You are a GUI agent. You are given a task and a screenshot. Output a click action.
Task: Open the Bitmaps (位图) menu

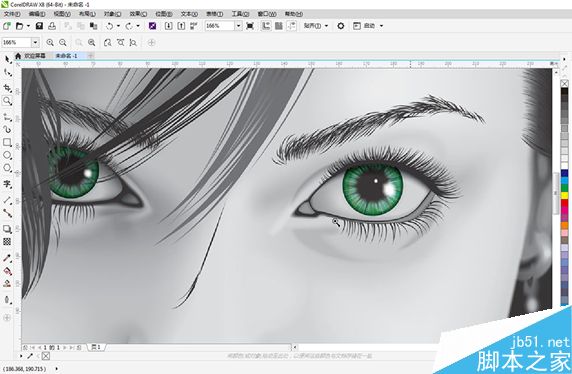[163, 14]
